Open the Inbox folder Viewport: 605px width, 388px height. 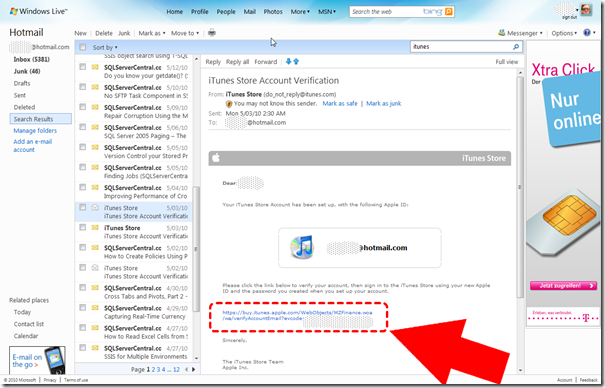(x=32, y=59)
